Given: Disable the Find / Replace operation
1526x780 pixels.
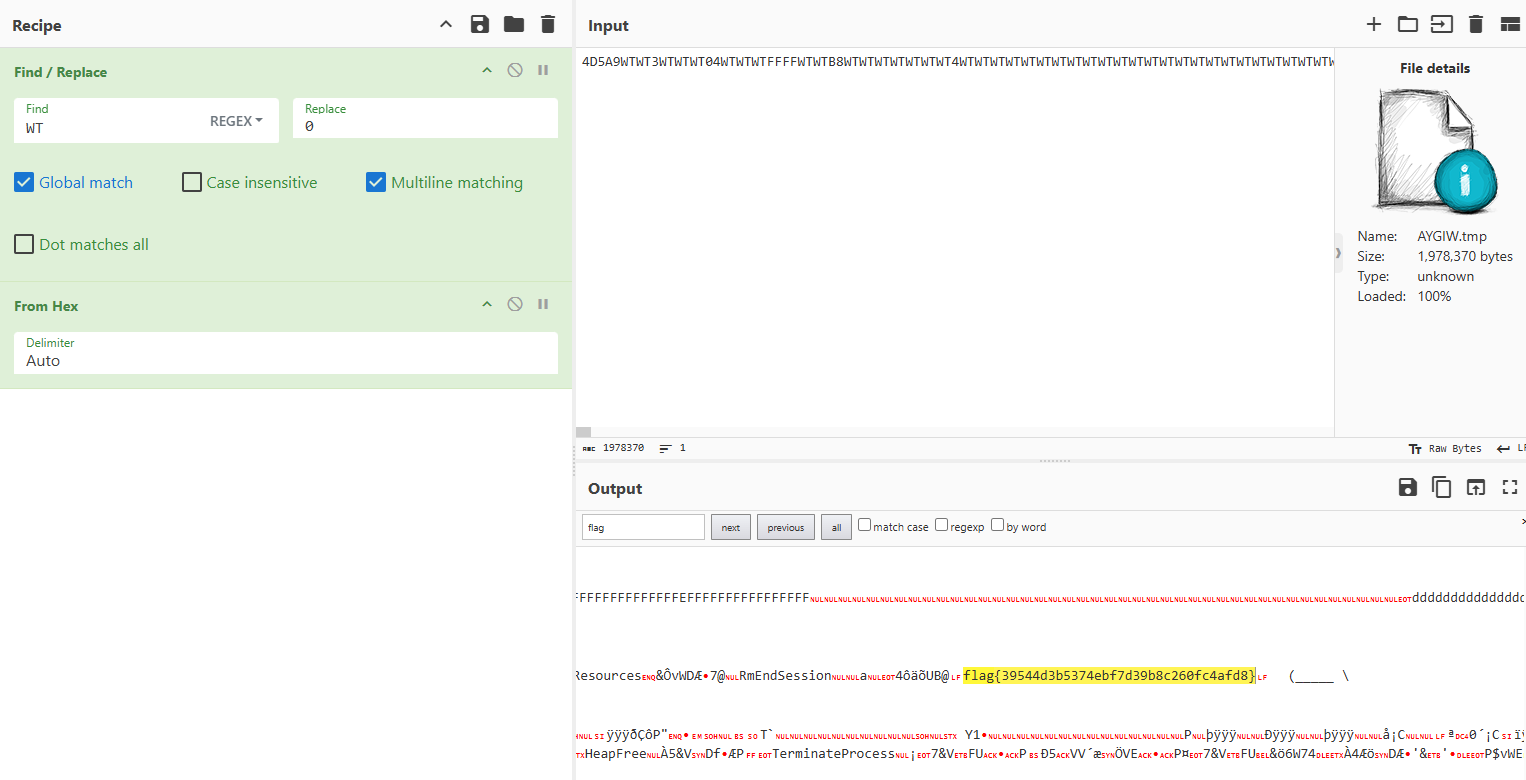Looking at the screenshot, I should 515,70.
